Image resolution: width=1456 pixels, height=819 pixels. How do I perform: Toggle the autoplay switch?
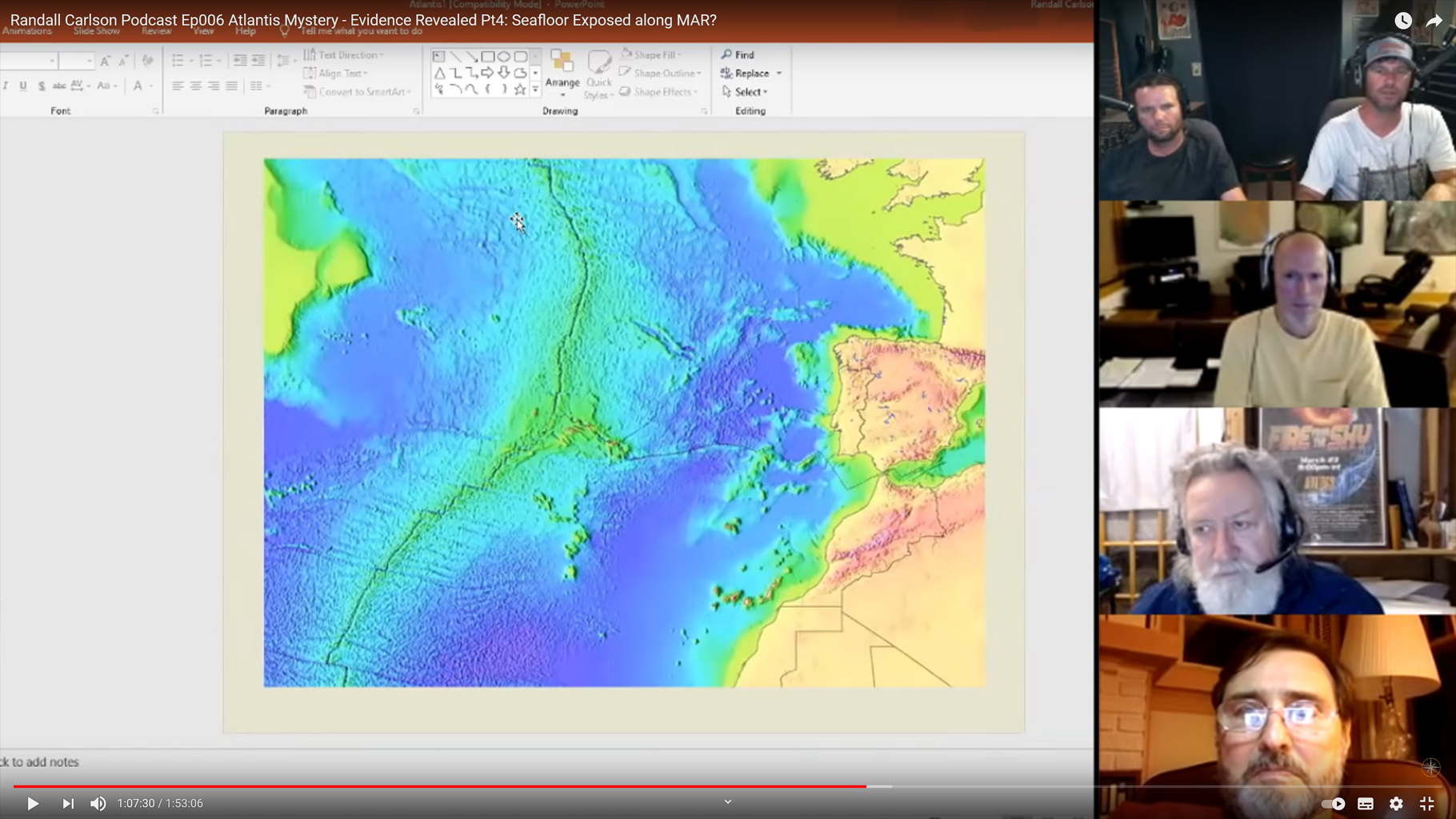[x=1333, y=804]
